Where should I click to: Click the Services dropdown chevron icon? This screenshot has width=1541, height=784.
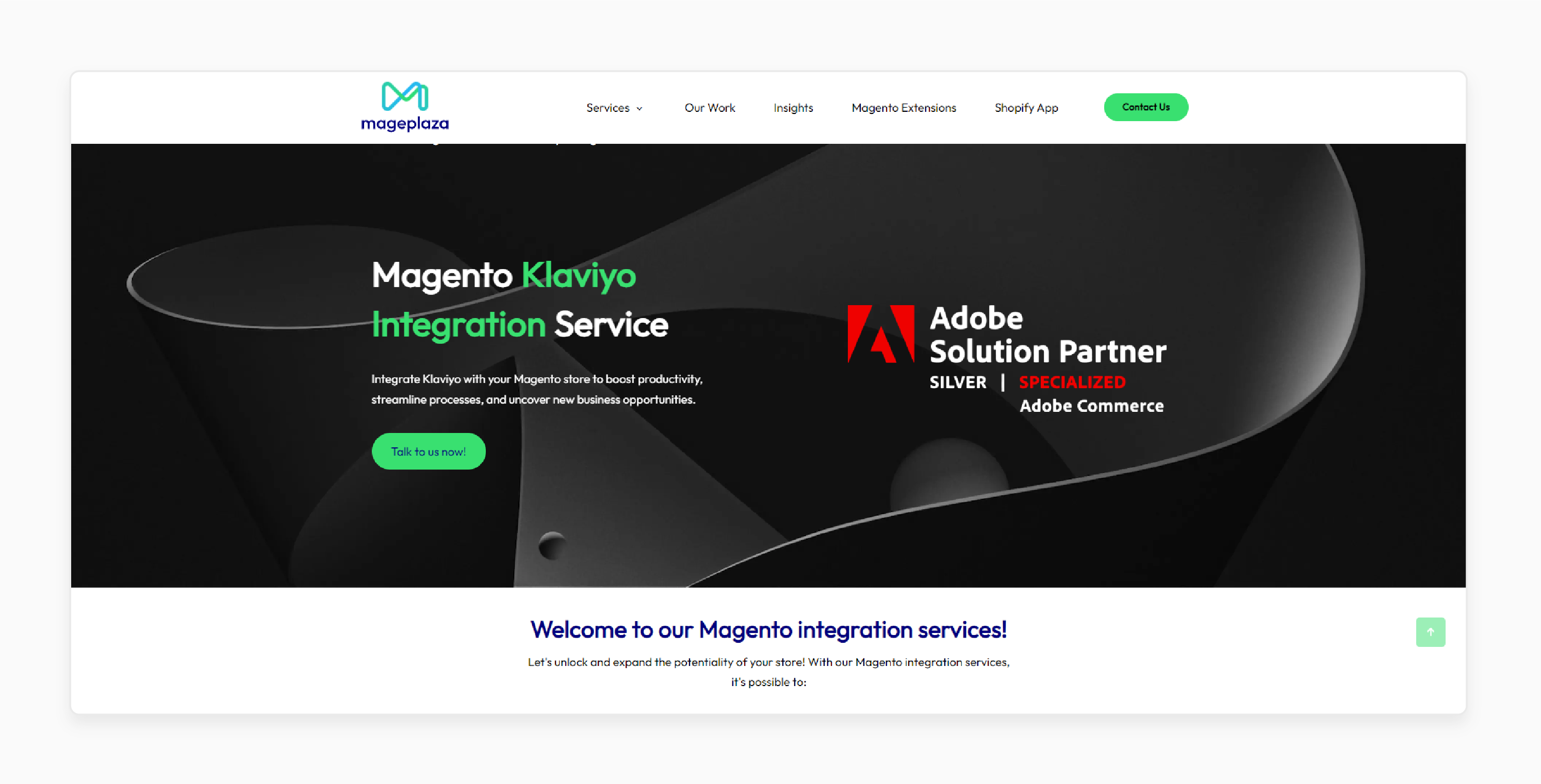click(637, 107)
